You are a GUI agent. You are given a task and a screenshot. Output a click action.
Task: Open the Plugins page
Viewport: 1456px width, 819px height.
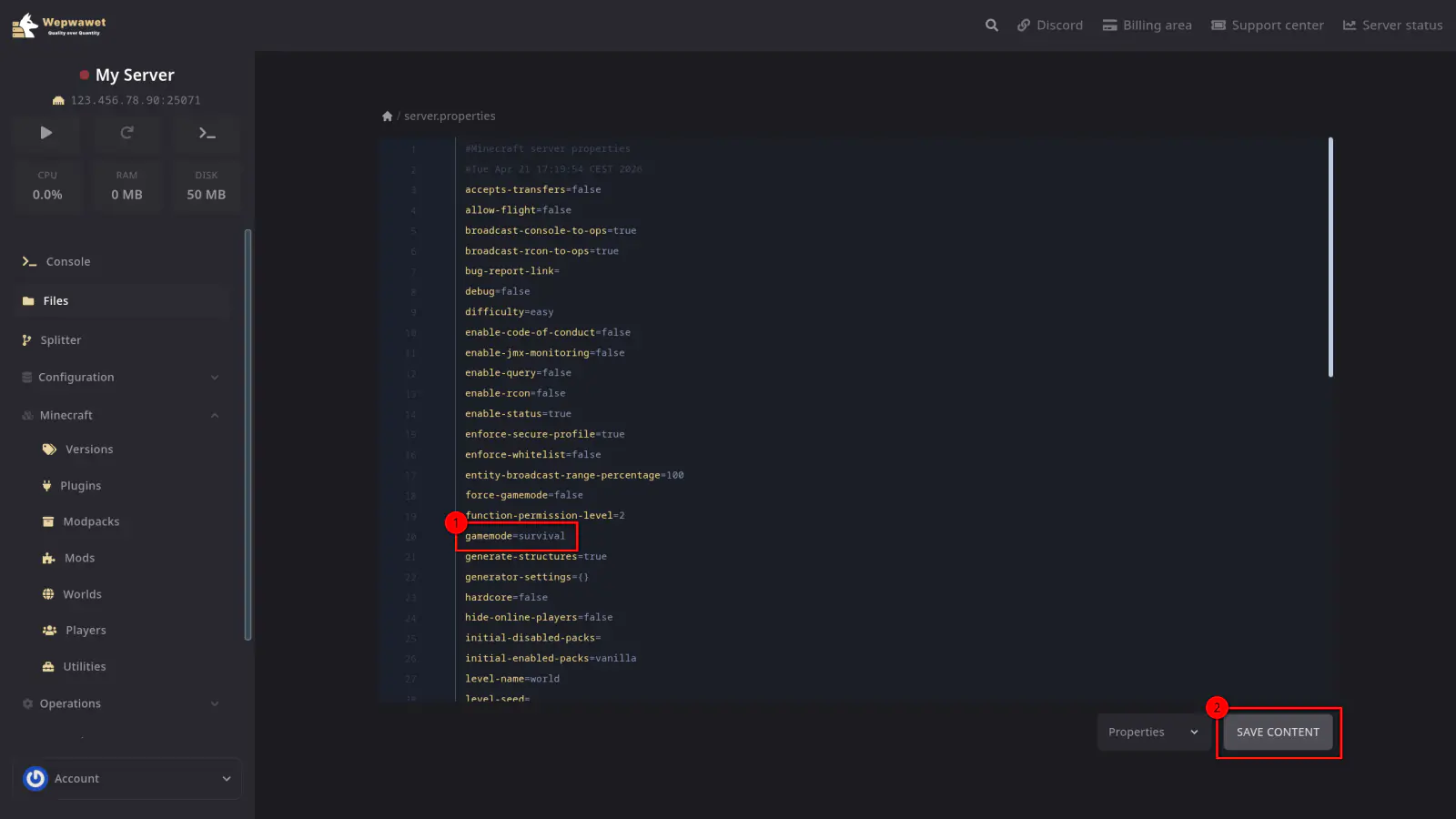coord(80,486)
